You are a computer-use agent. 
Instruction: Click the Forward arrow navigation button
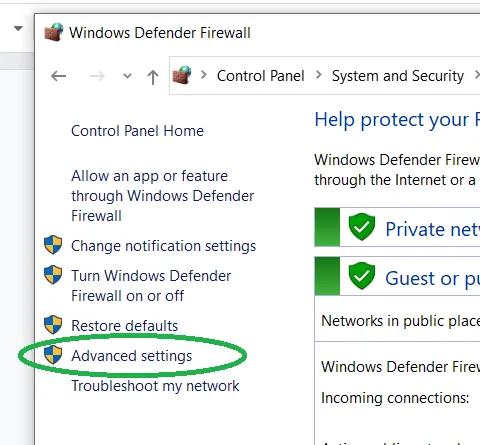coord(97,76)
